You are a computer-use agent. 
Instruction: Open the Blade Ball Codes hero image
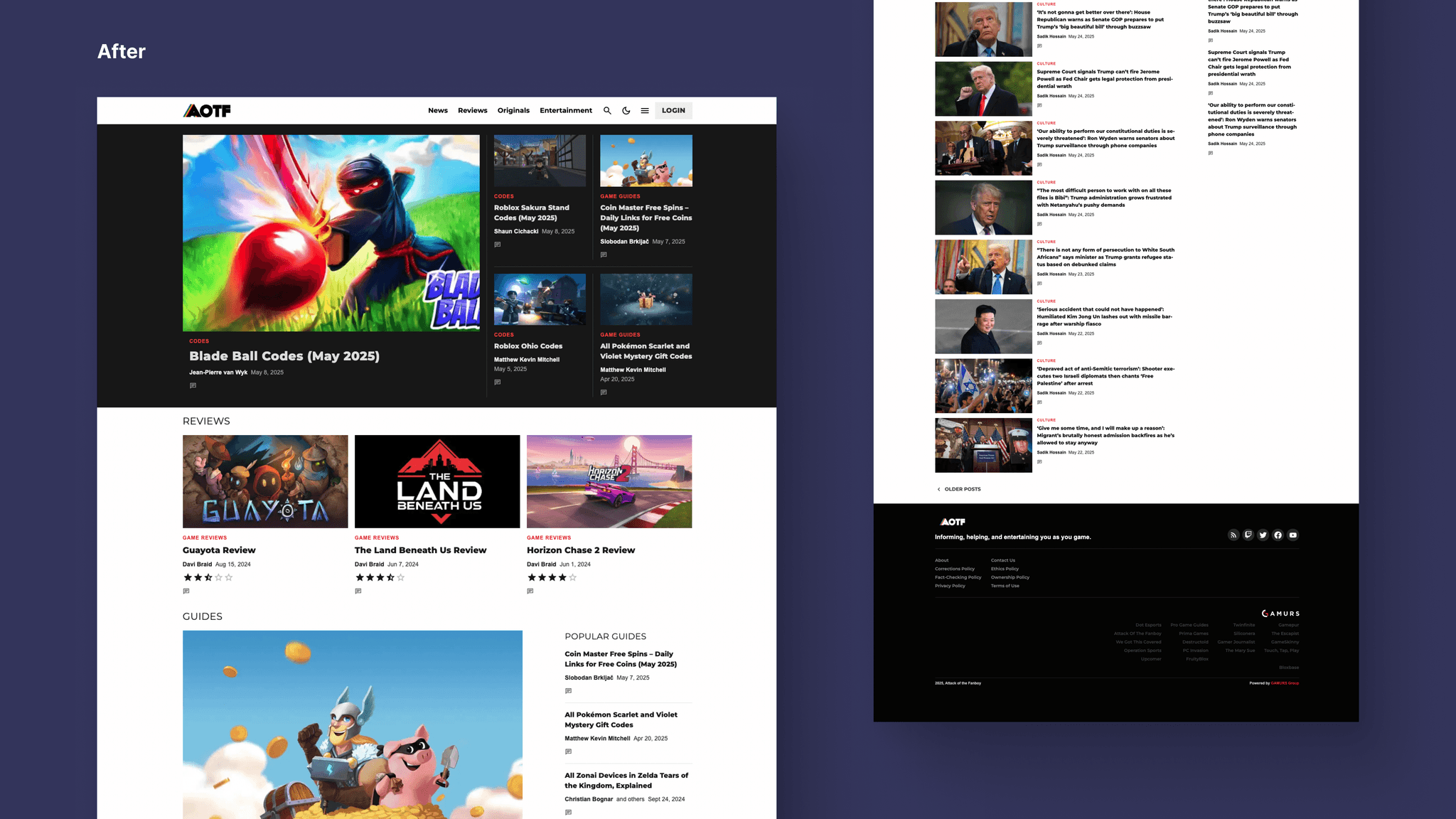331,233
